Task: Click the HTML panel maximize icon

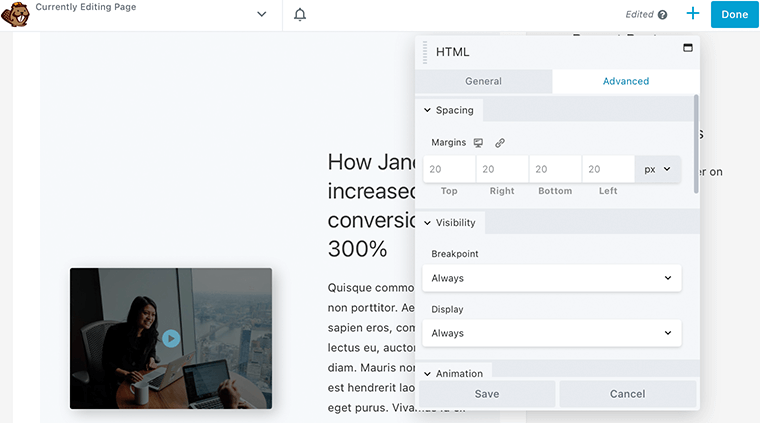Action: pyautogui.click(x=688, y=47)
